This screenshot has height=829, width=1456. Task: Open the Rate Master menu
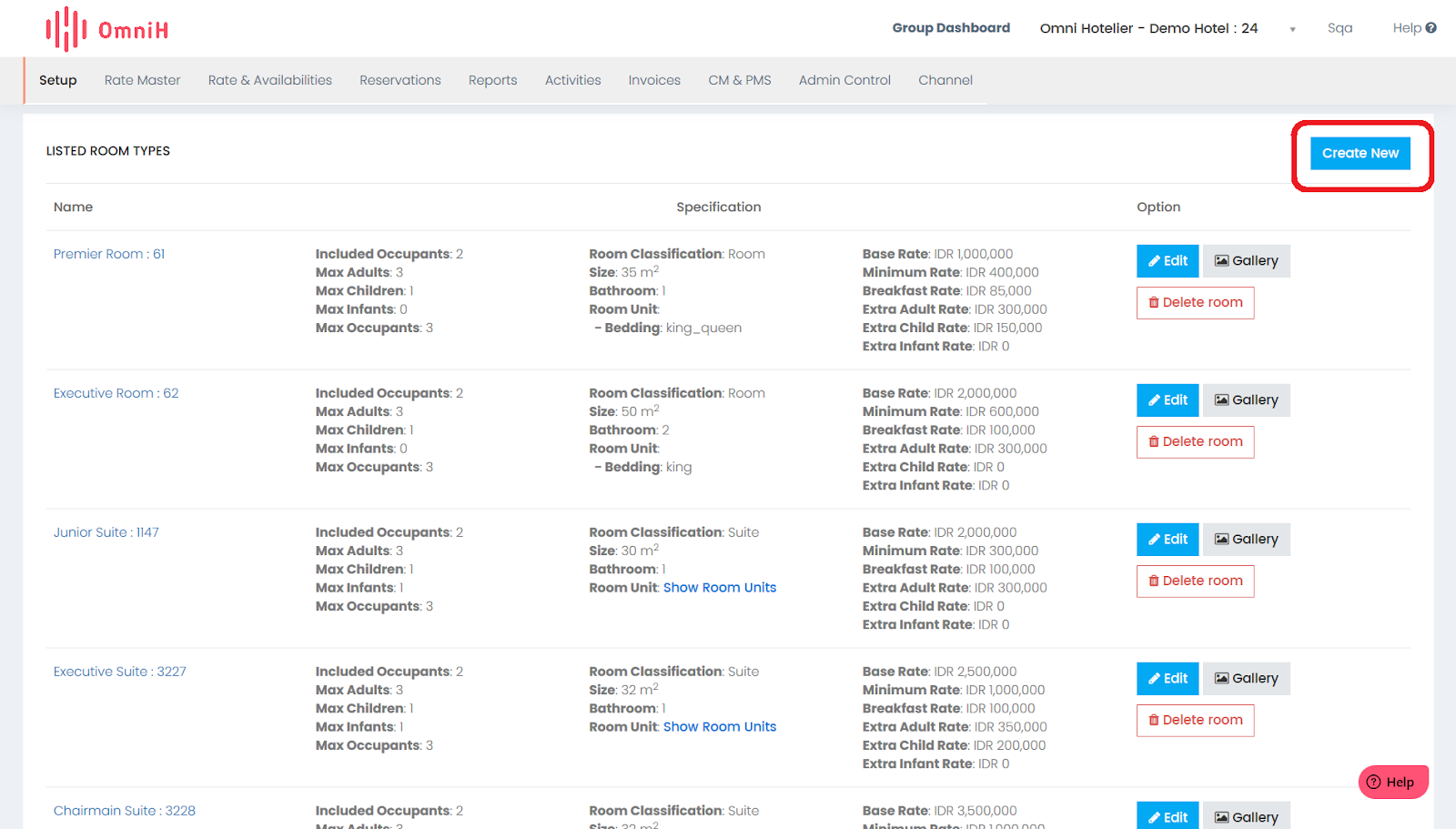tap(142, 80)
